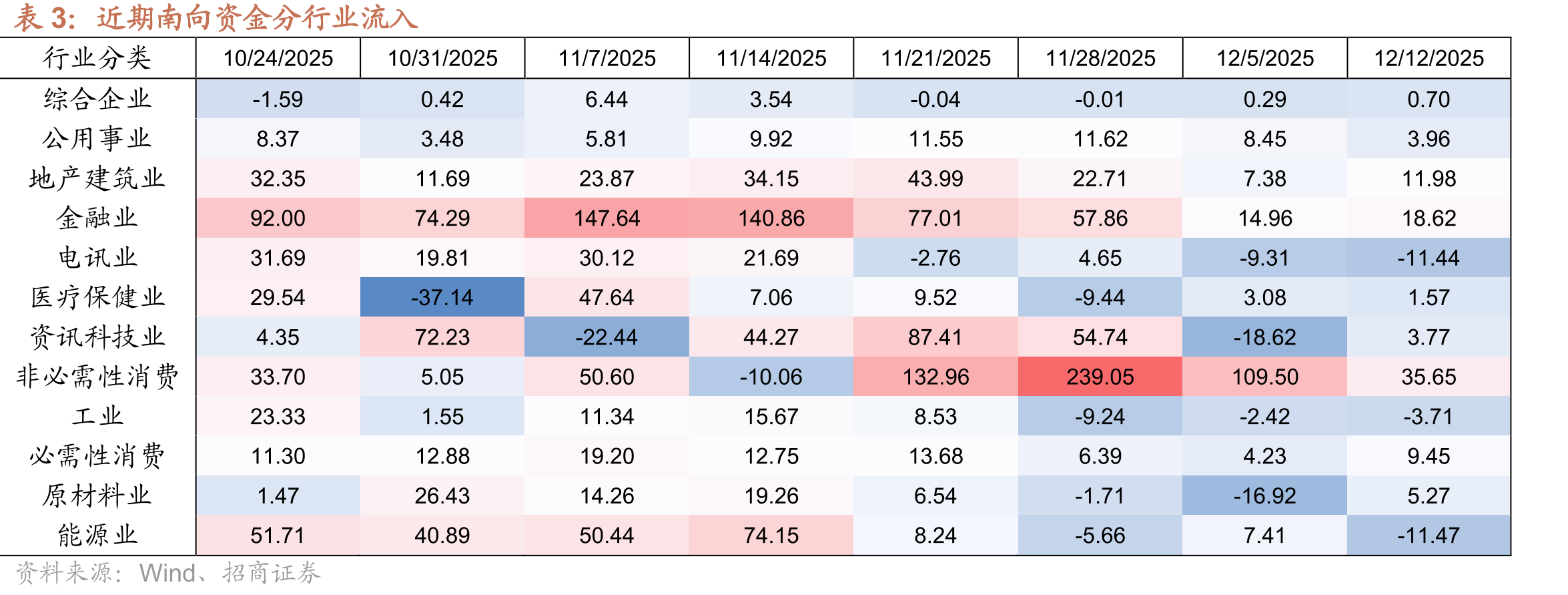Select the 医疗保健业 row label
This screenshot has width=1568, height=595.
(x=97, y=297)
